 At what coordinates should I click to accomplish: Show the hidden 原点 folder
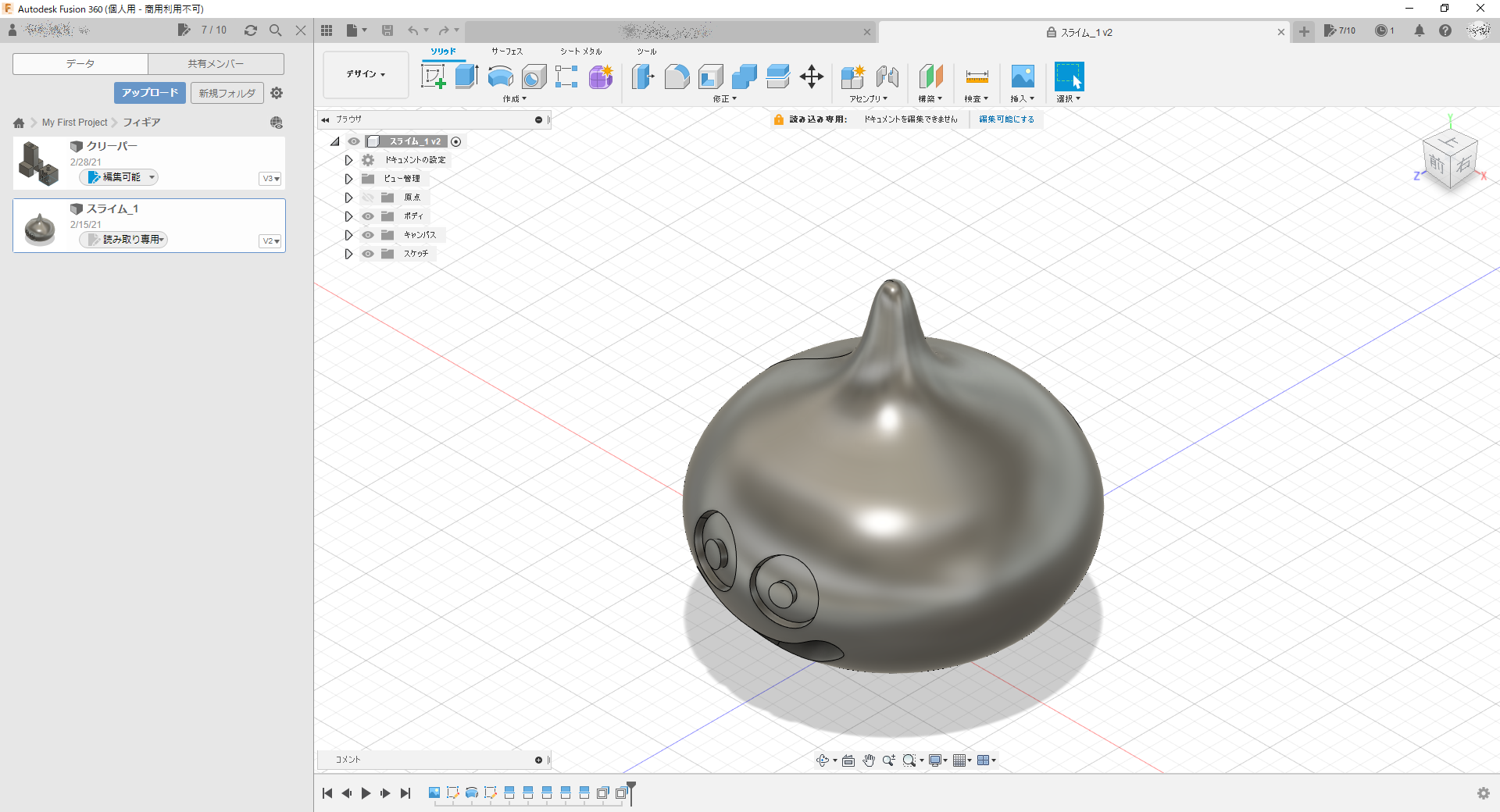(x=368, y=198)
